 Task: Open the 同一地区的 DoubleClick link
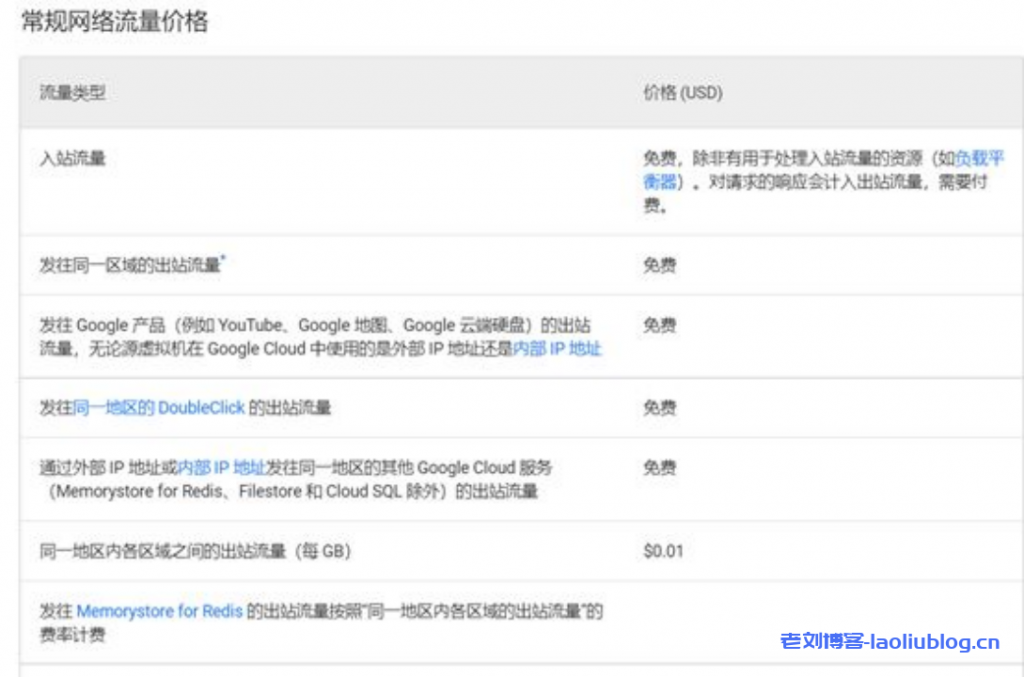159,408
